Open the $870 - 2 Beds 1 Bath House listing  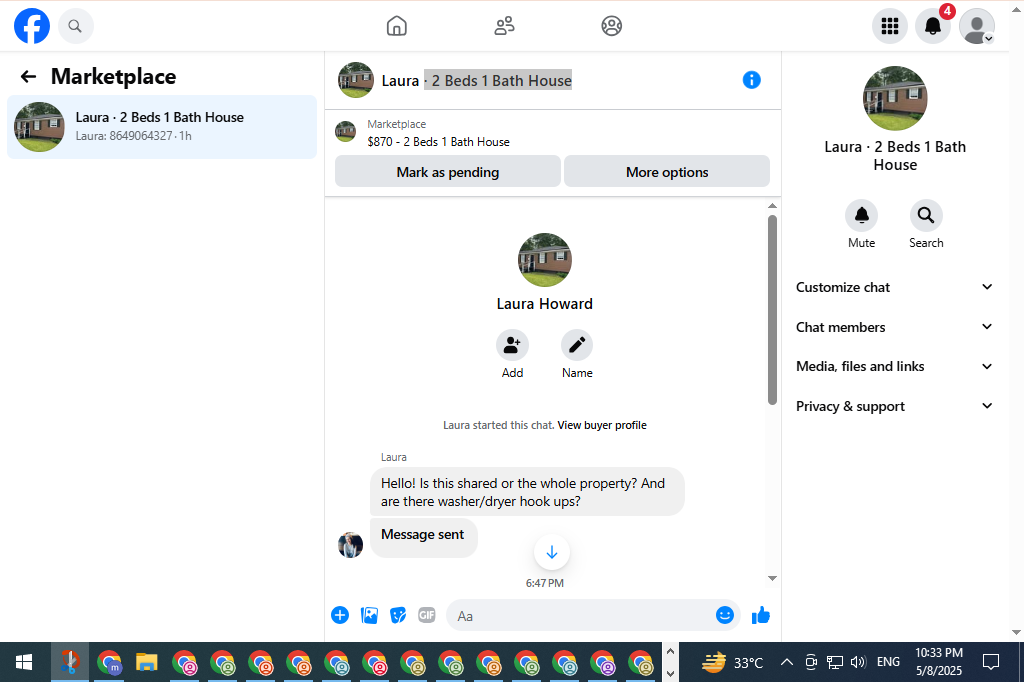pyautogui.click(x=438, y=142)
